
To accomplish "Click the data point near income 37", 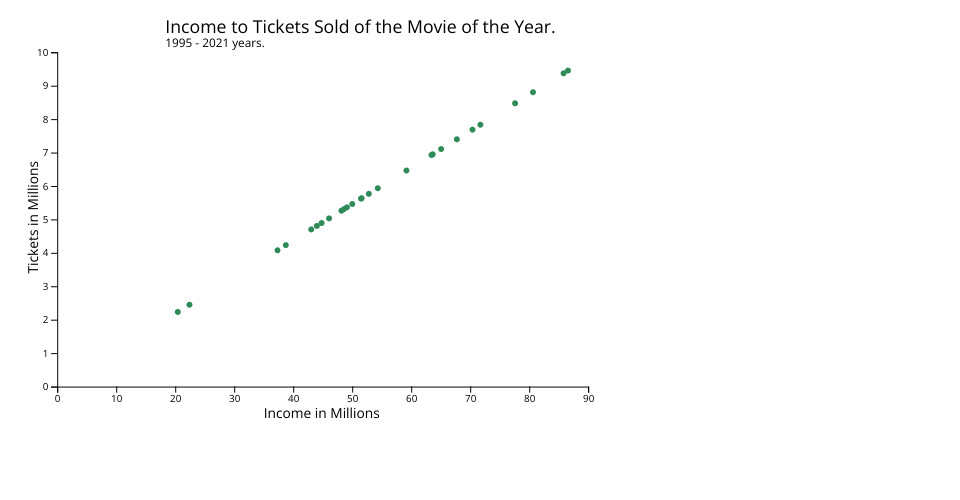I will click(x=277, y=250).
